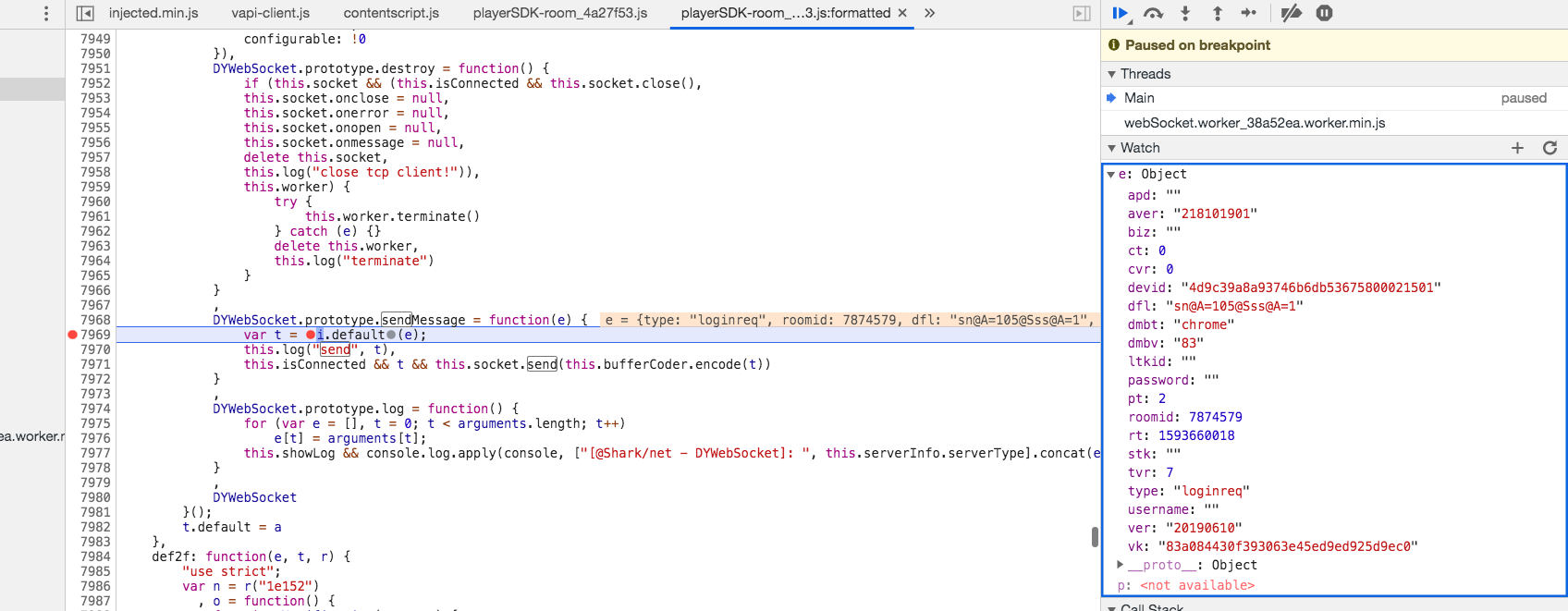The width and height of the screenshot is (1568, 611).
Task: Resume script execution
Action: coord(1121,13)
